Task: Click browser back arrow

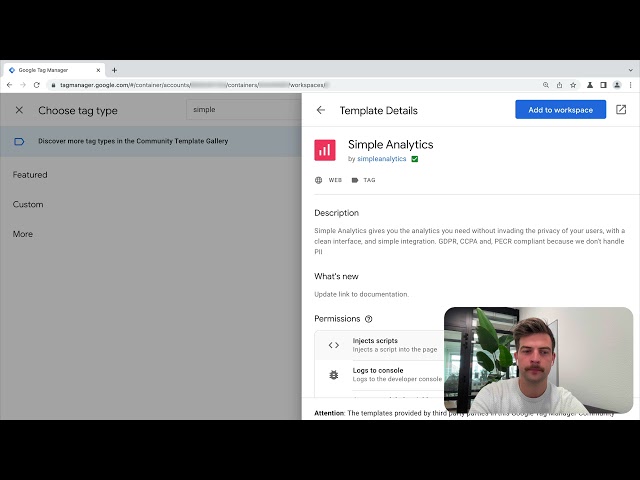Action: (9, 85)
